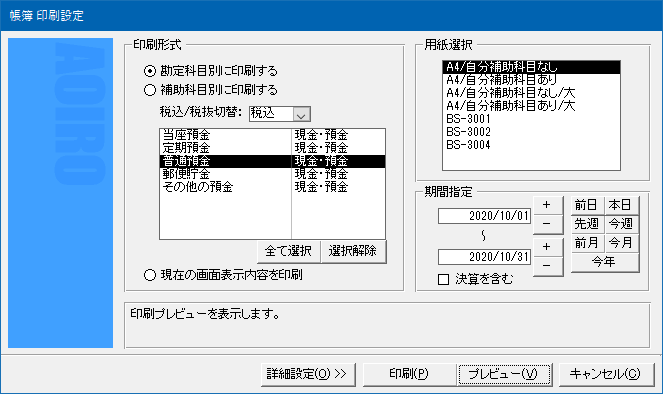Choose paper A4/自分補助科目あり/大
This screenshot has height=394, width=663.
[531, 106]
